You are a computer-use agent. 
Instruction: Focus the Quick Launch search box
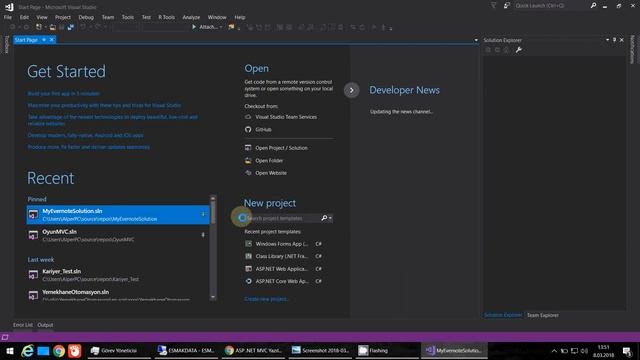point(551,6)
